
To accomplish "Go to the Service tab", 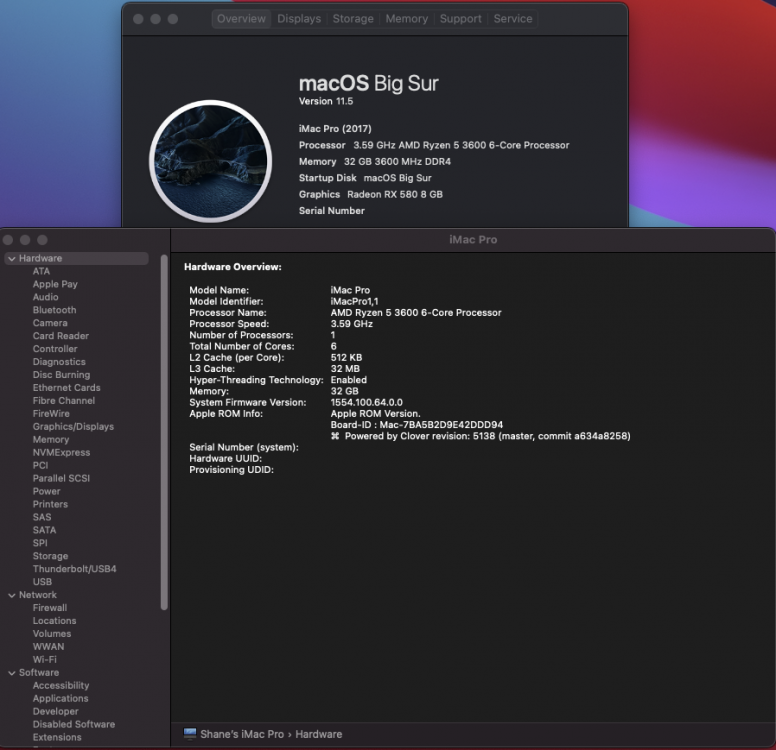I will pyautogui.click(x=513, y=19).
